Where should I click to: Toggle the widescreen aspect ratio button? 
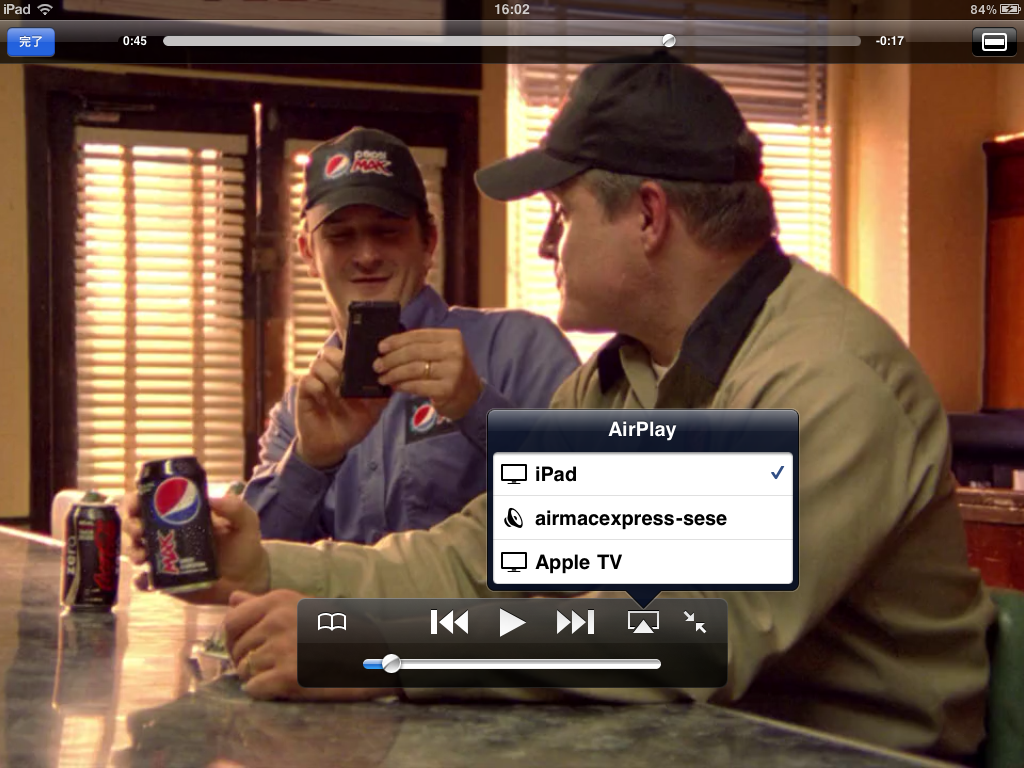(994, 42)
